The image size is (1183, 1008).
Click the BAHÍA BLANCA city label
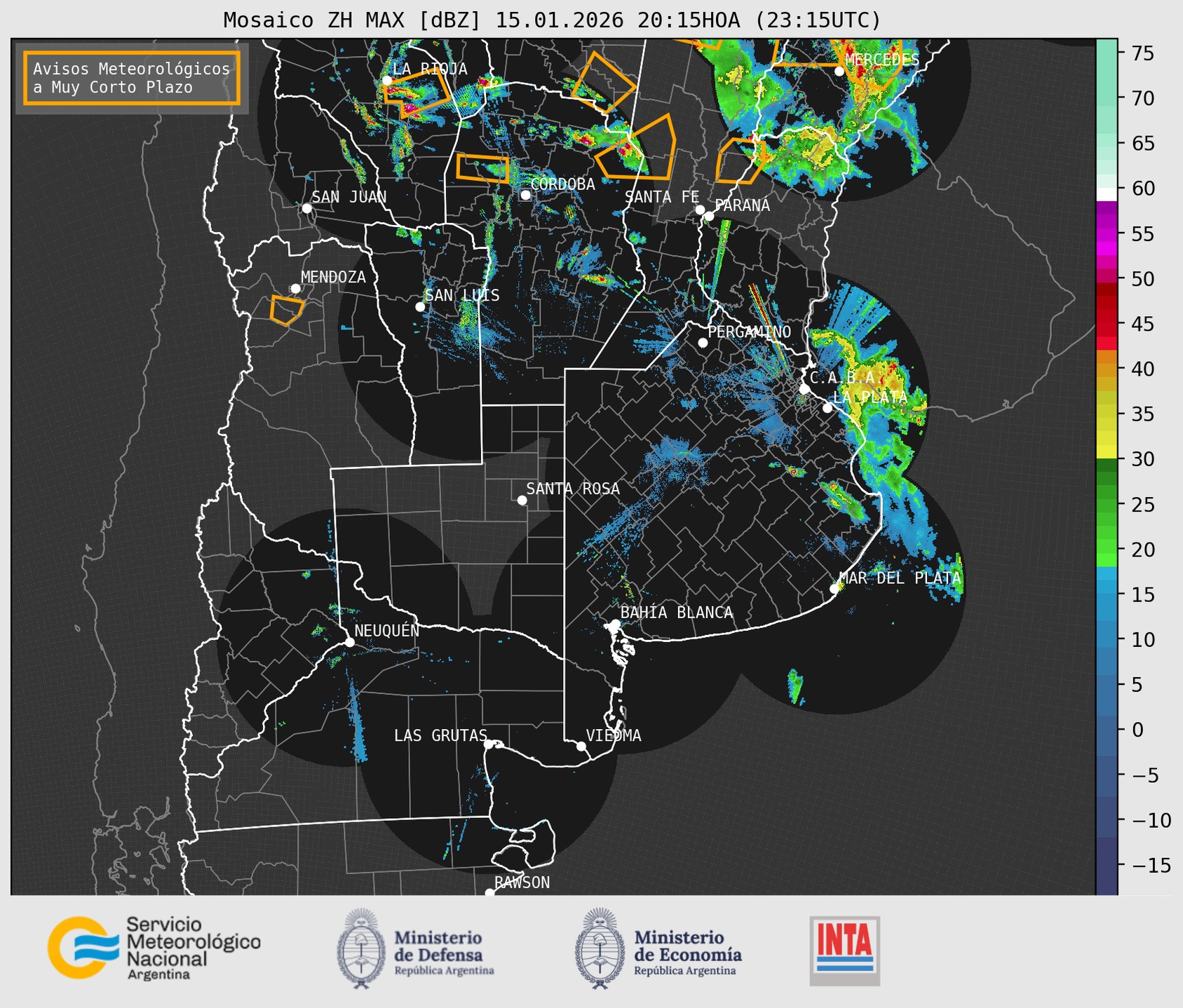(677, 613)
